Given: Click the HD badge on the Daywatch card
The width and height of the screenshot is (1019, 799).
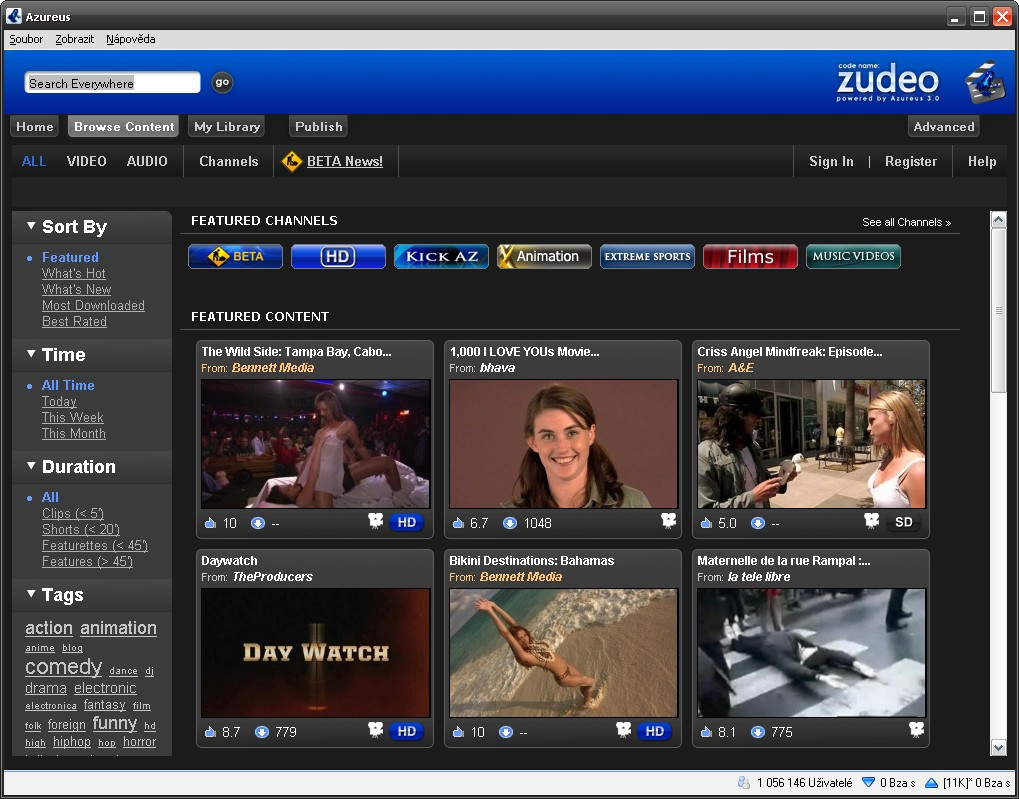Looking at the screenshot, I should click(x=406, y=731).
